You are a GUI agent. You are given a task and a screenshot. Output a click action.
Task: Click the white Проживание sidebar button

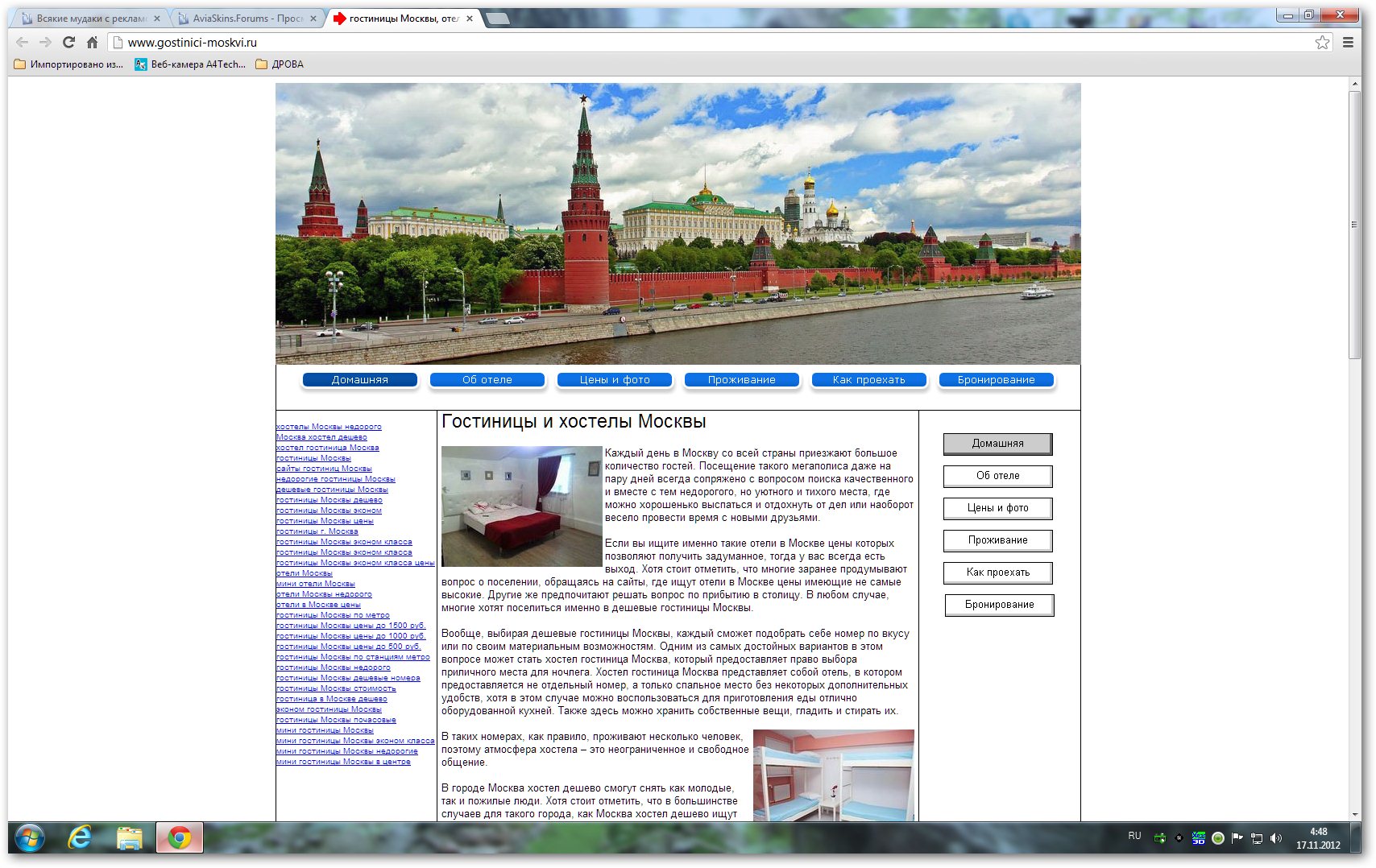998,540
